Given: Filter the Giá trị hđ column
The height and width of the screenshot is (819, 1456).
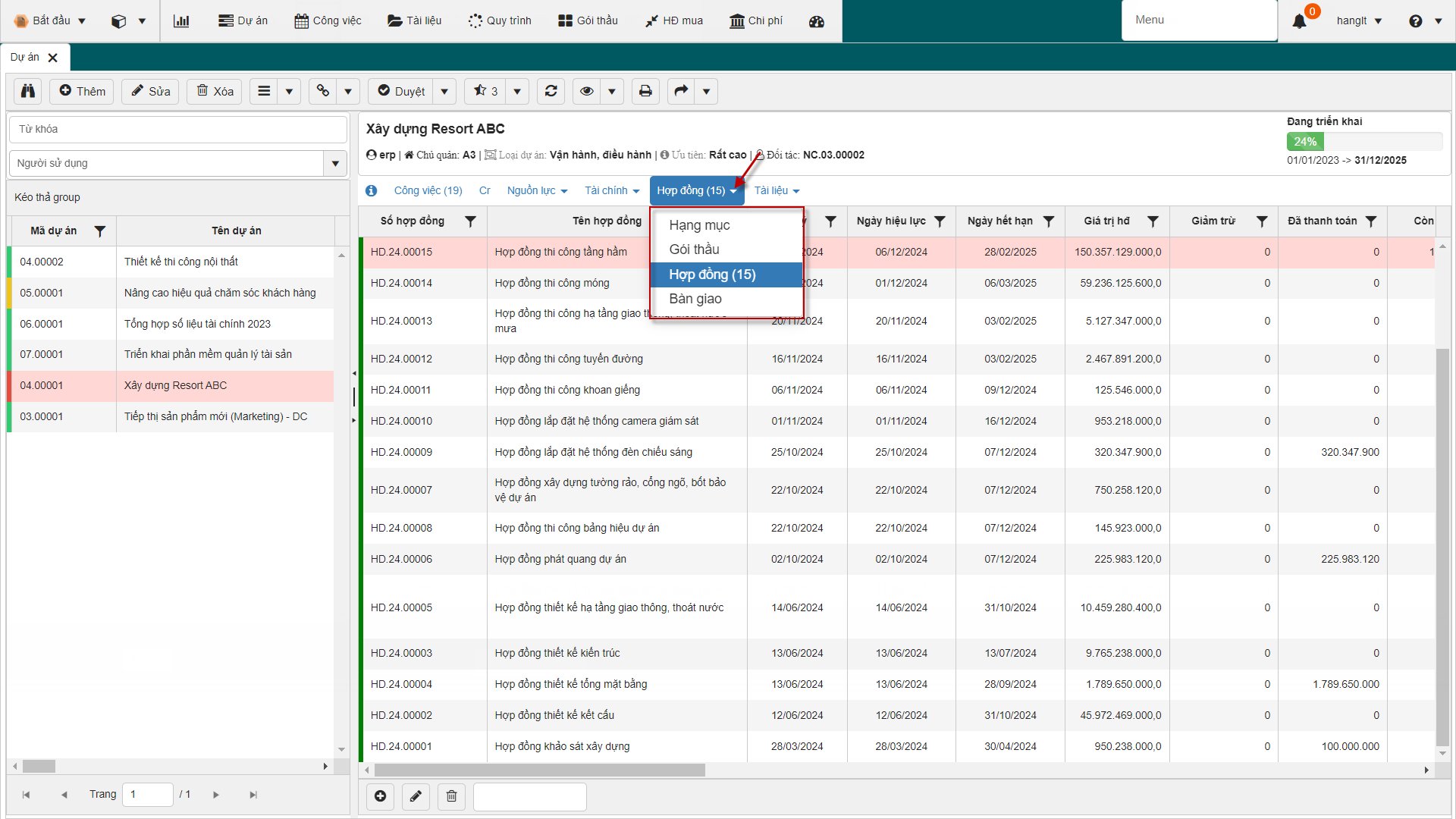Looking at the screenshot, I should click(1153, 221).
